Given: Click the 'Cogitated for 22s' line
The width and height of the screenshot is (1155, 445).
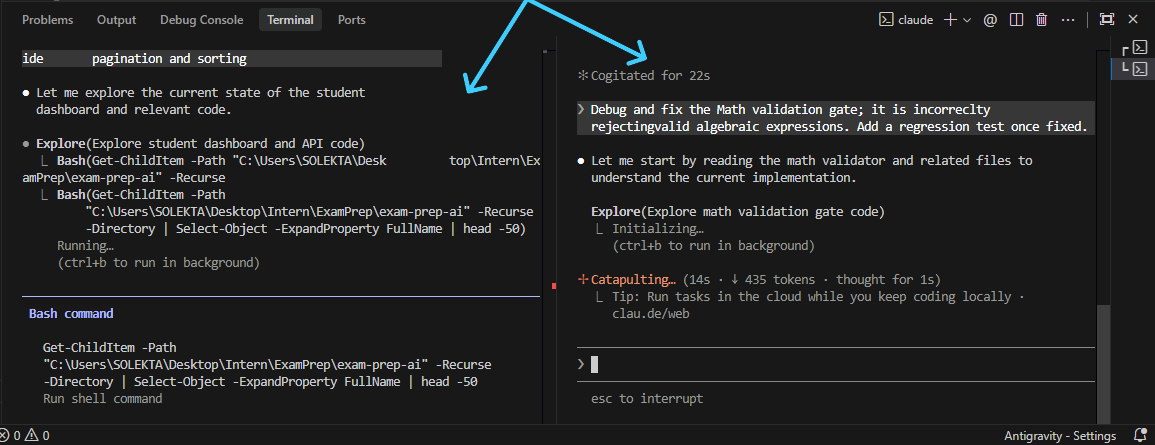Looking at the screenshot, I should 644,75.
